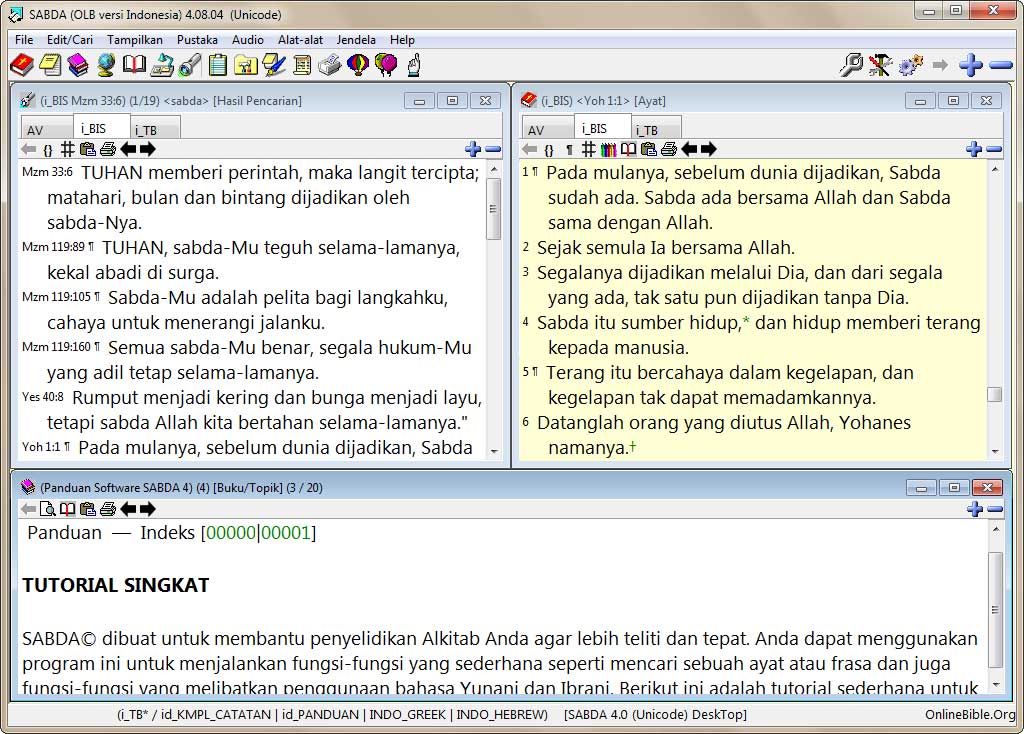Click the colored pencils icon in Yoh 1:1 pane
Viewport: 1024px width, 734px height.
point(608,150)
